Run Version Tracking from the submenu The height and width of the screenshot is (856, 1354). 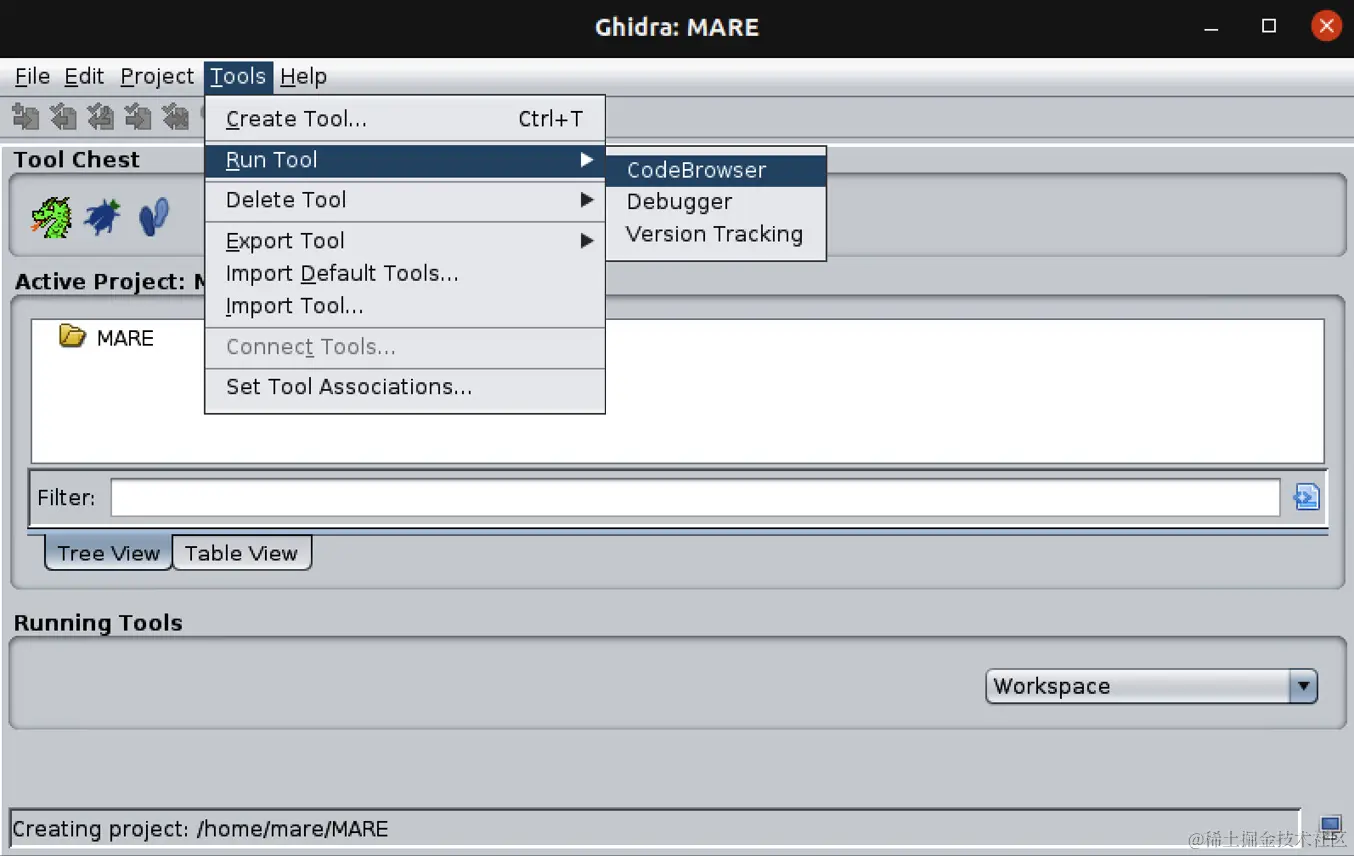716,234
